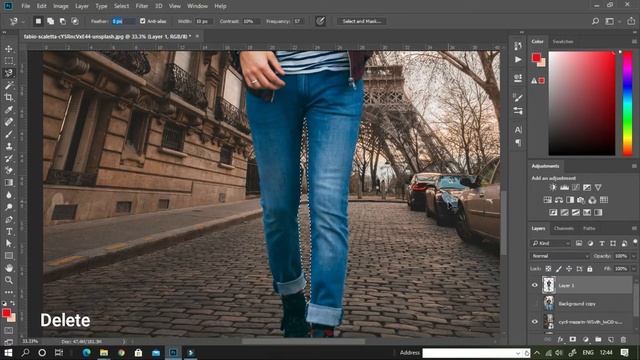Toggle lock transparent pixels

(x=548, y=269)
